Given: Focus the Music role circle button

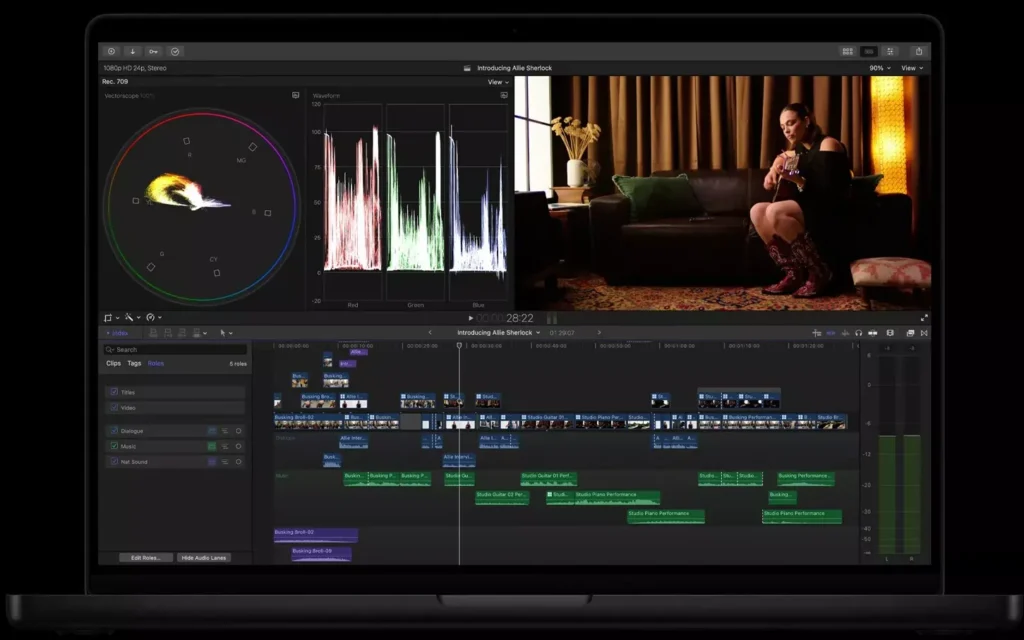Looking at the screenshot, I should [238, 446].
